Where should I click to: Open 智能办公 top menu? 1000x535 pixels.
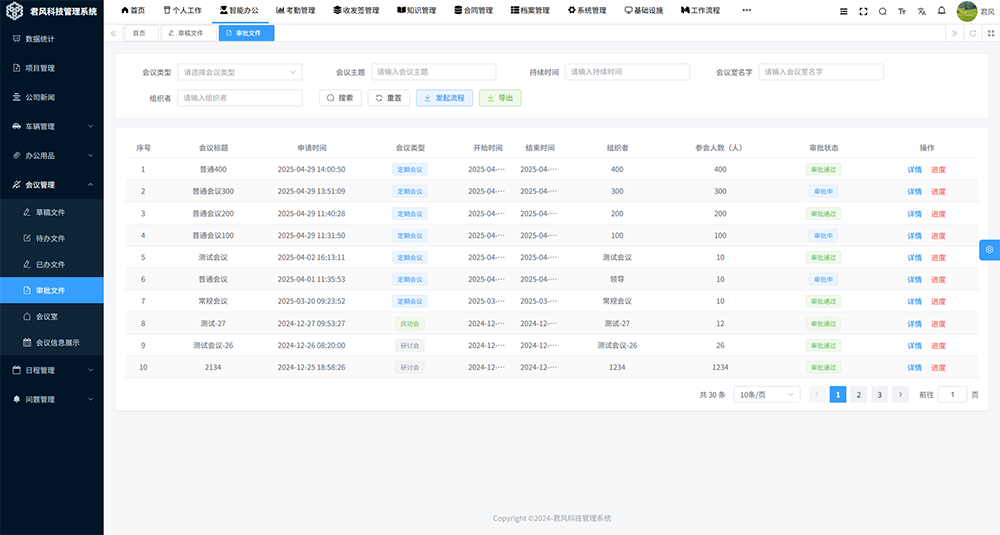click(x=240, y=10)
